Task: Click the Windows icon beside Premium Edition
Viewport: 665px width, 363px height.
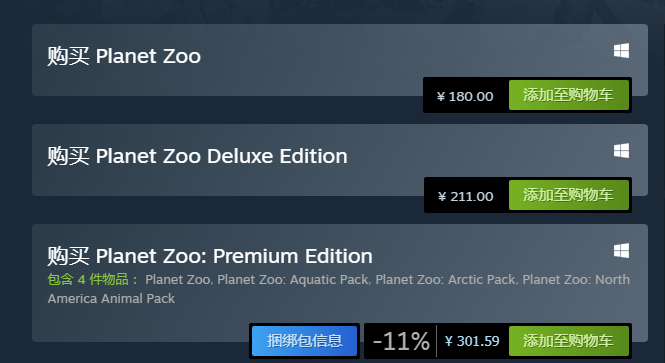Action: click(621, 251)
